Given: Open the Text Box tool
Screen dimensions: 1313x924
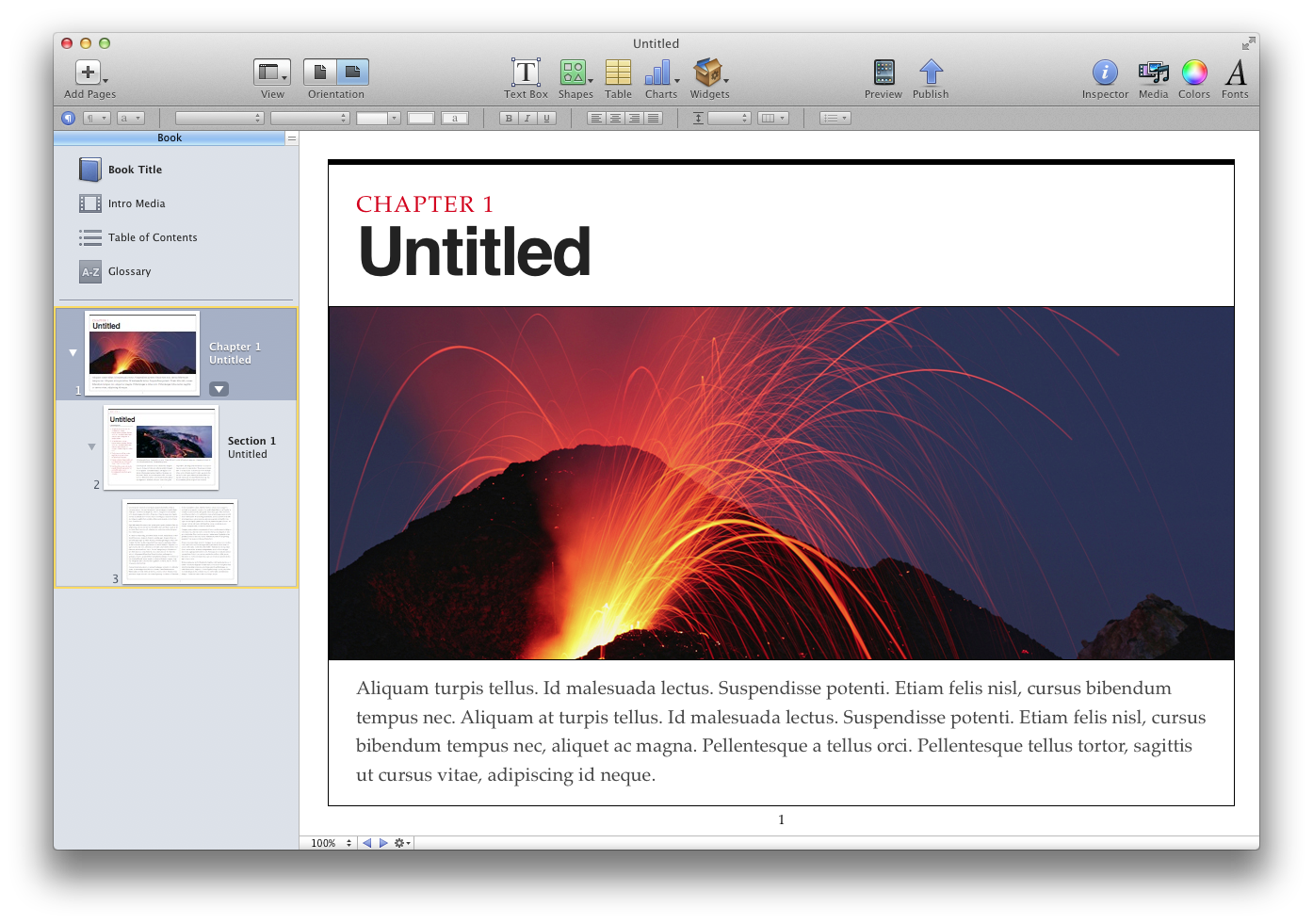Looking at the screenshot, I should click(x=526, y=73).
